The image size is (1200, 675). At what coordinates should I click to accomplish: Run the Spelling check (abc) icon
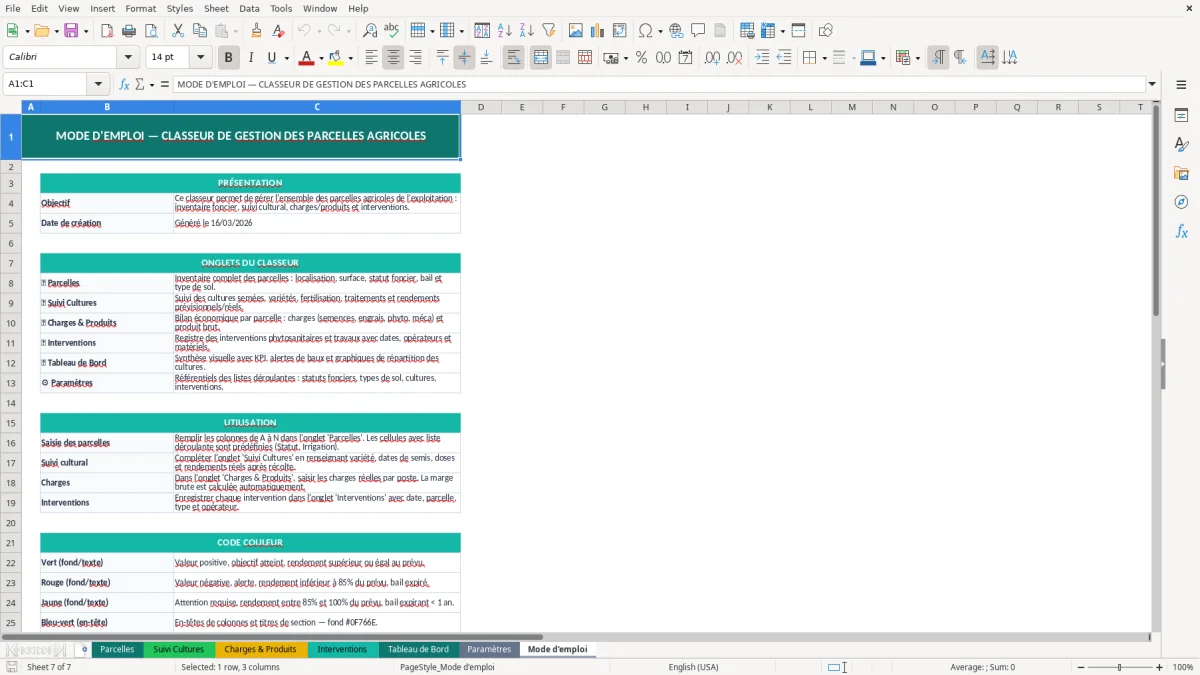(x=392, y=31)
